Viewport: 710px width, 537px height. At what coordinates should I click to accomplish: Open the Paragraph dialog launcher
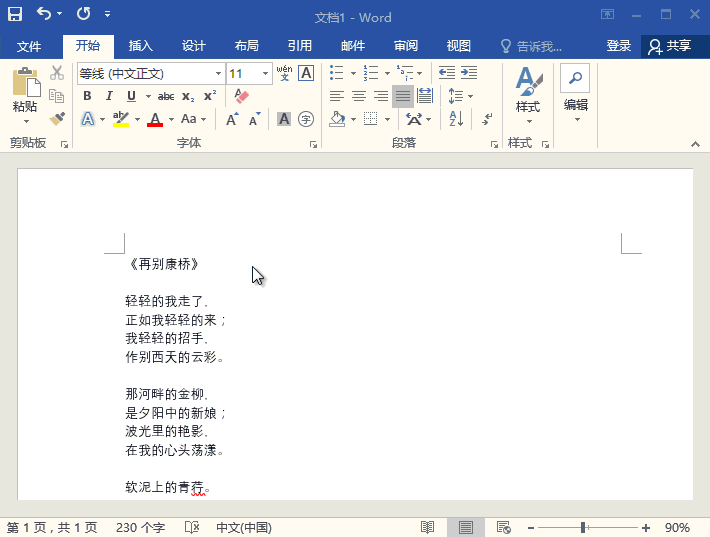click(x=494, y=144)
